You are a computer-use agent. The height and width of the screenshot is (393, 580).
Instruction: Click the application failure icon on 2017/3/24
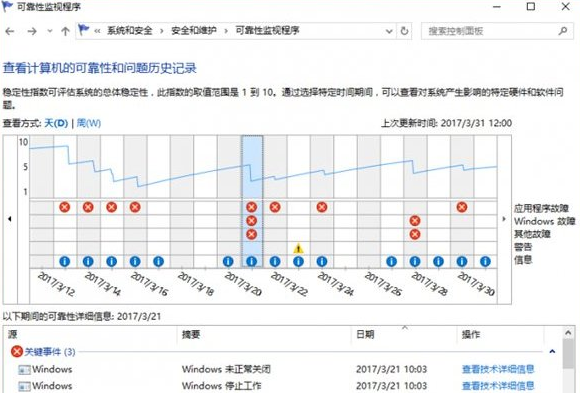(322, 207)
